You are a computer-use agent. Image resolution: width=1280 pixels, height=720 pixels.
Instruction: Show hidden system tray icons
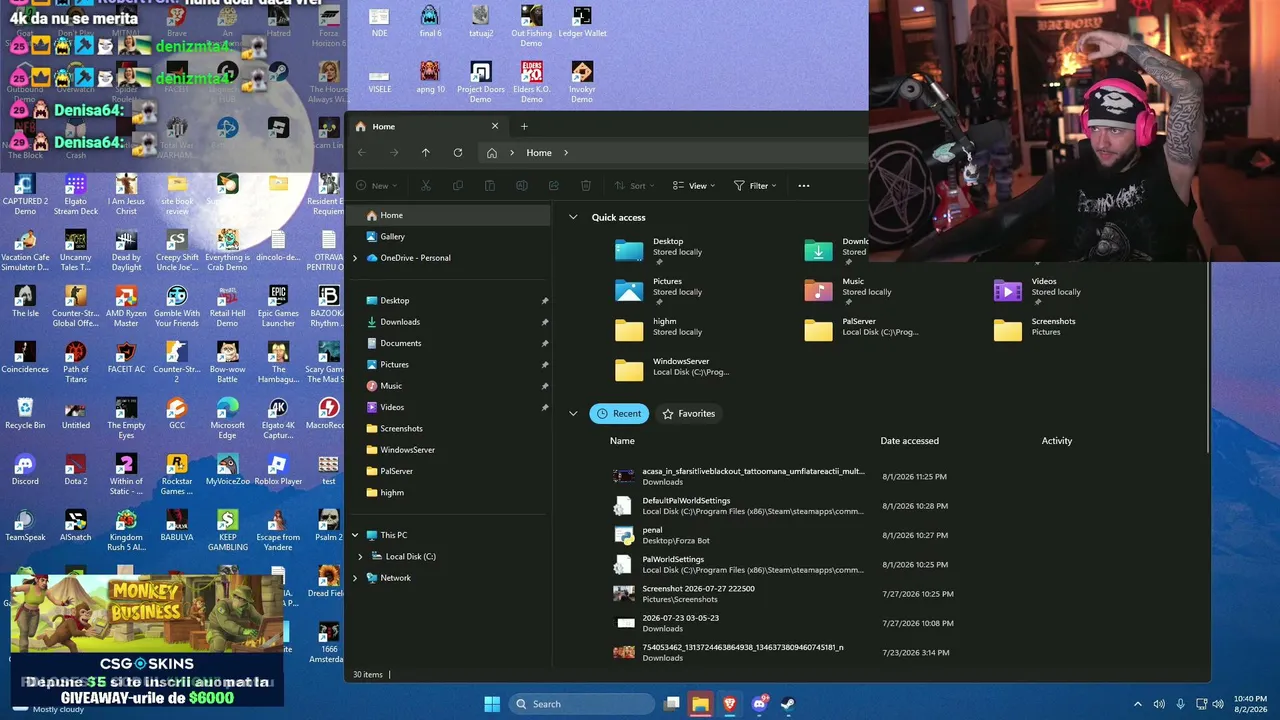(x=1137, y=704)
